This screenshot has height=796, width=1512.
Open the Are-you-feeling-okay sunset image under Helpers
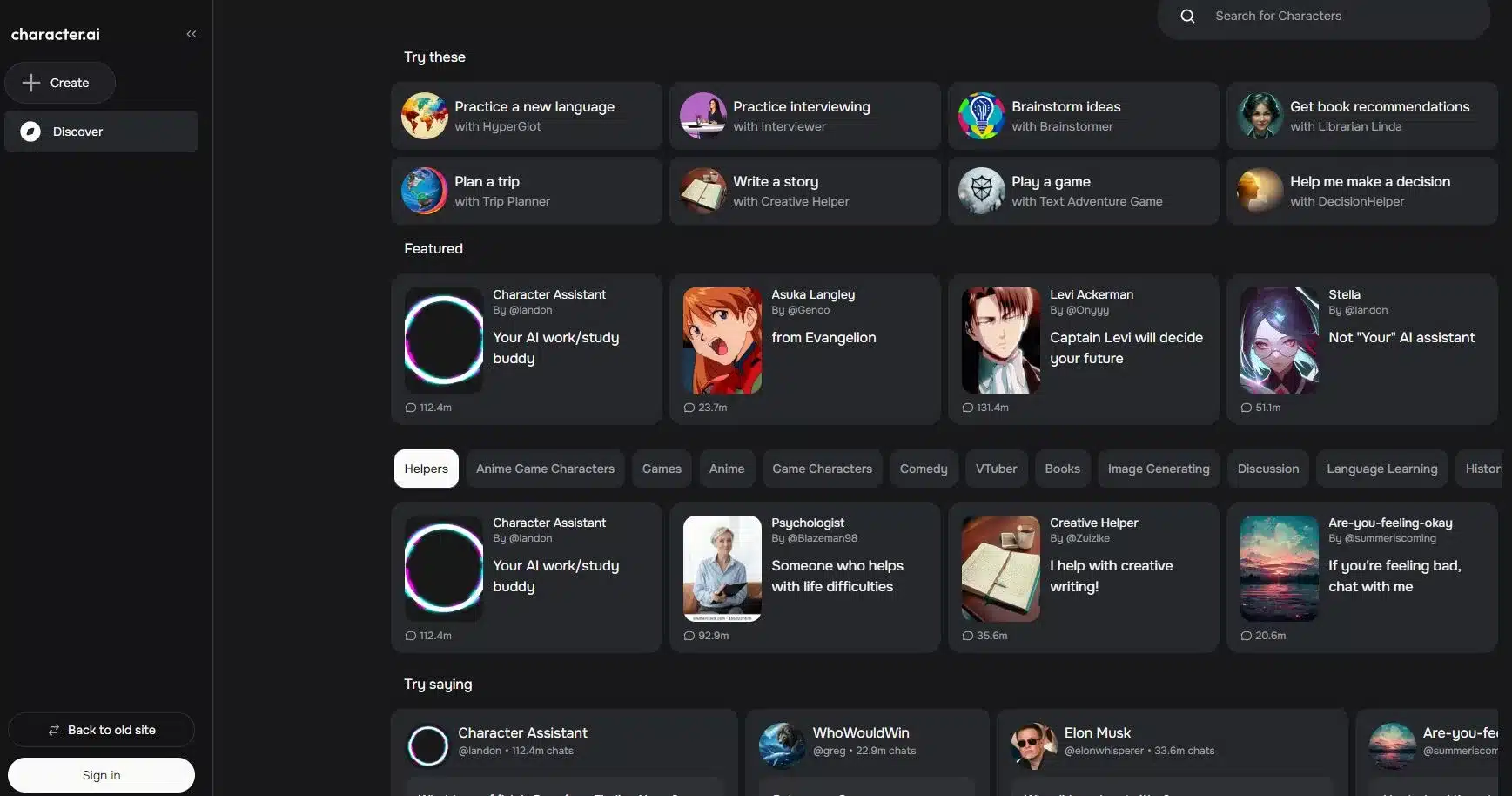pos(1280,569)
